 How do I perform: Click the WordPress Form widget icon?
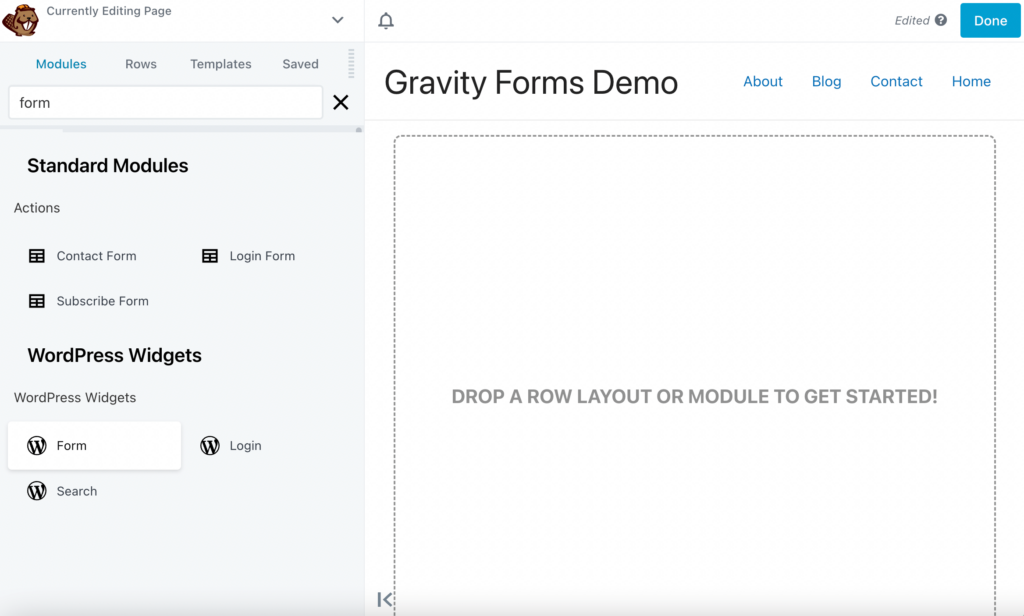(38, 445)
